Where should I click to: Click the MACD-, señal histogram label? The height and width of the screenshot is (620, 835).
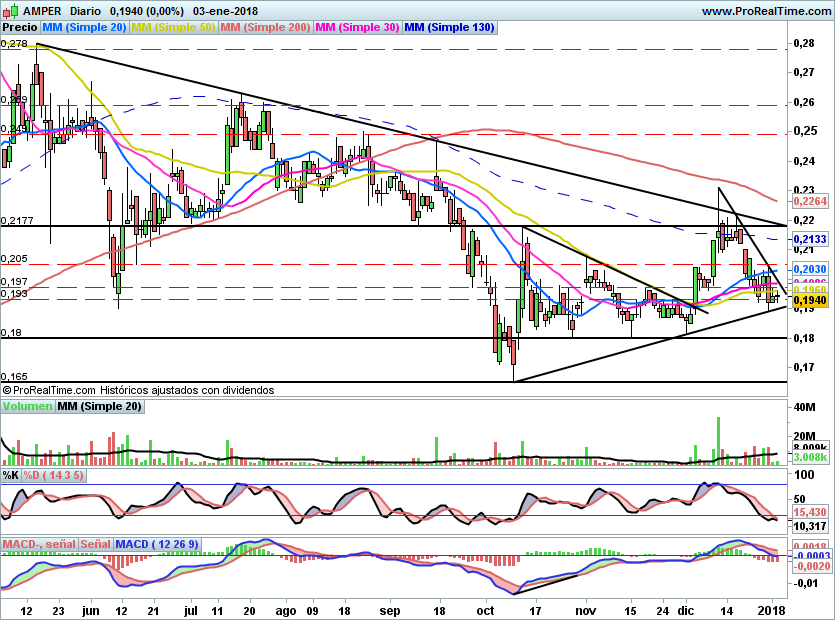39,544
